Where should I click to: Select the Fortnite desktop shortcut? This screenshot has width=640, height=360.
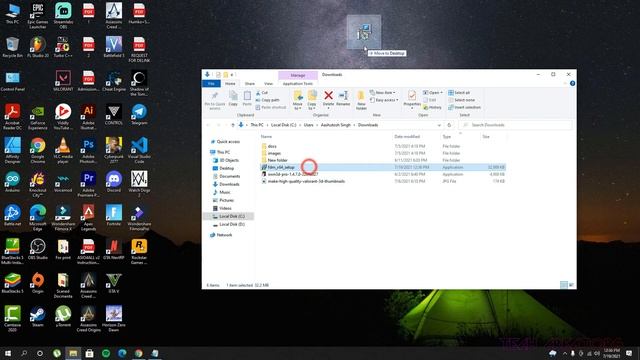(x=113, y=216)
